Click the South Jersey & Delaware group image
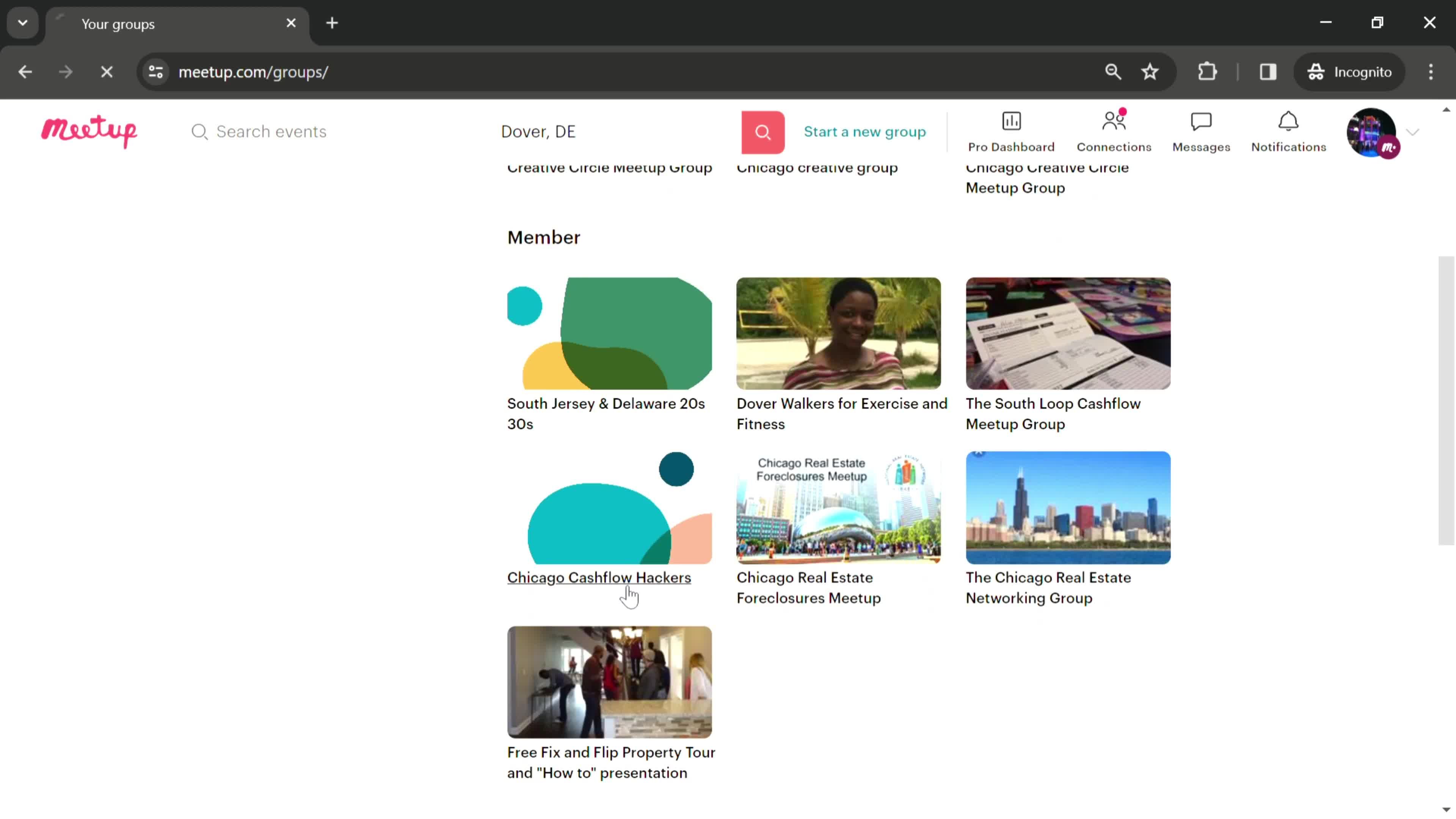Image resolution: width=1456 pixels, height=819 pixels. point(609,334)
